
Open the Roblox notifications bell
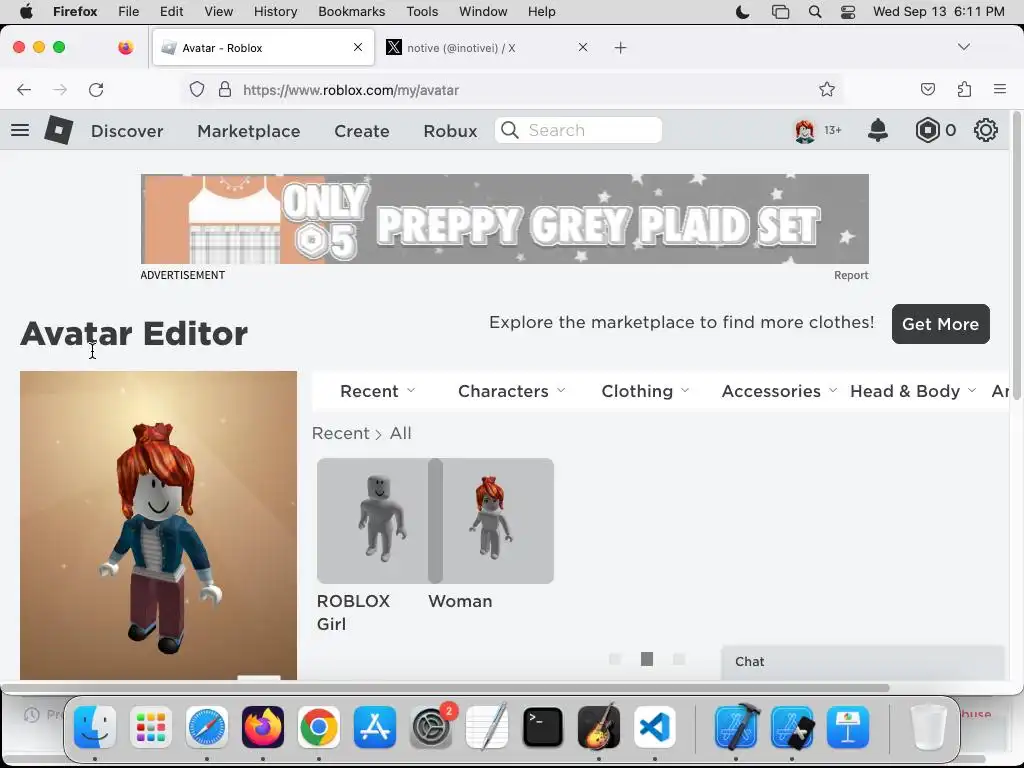pos(878,130)
